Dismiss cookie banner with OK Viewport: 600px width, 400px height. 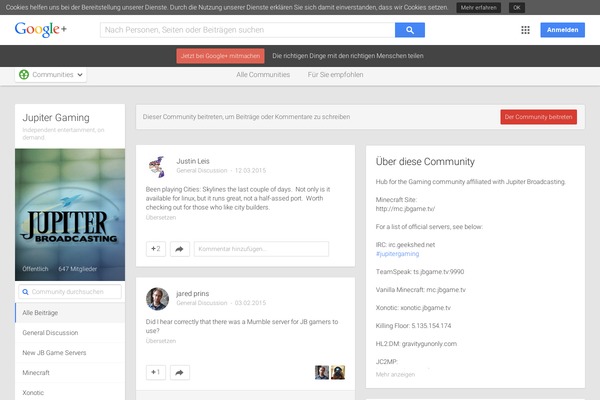[x=517, y=8]
